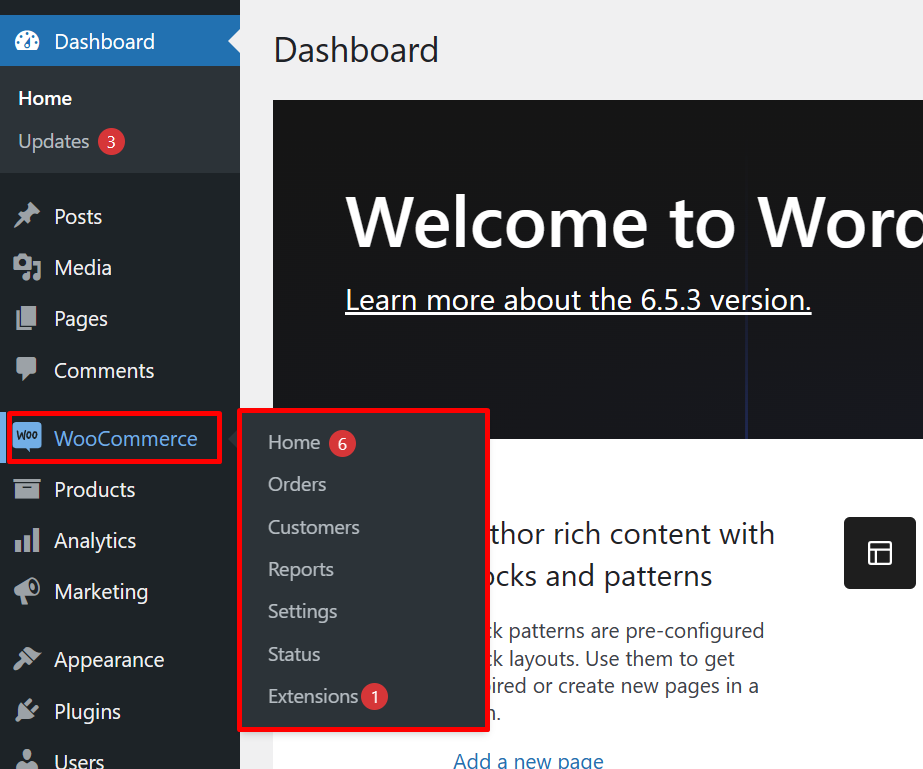This screenshot has height=769, width=923.
Task: Click the Posts pushpin icon
Action: [27, 216]
